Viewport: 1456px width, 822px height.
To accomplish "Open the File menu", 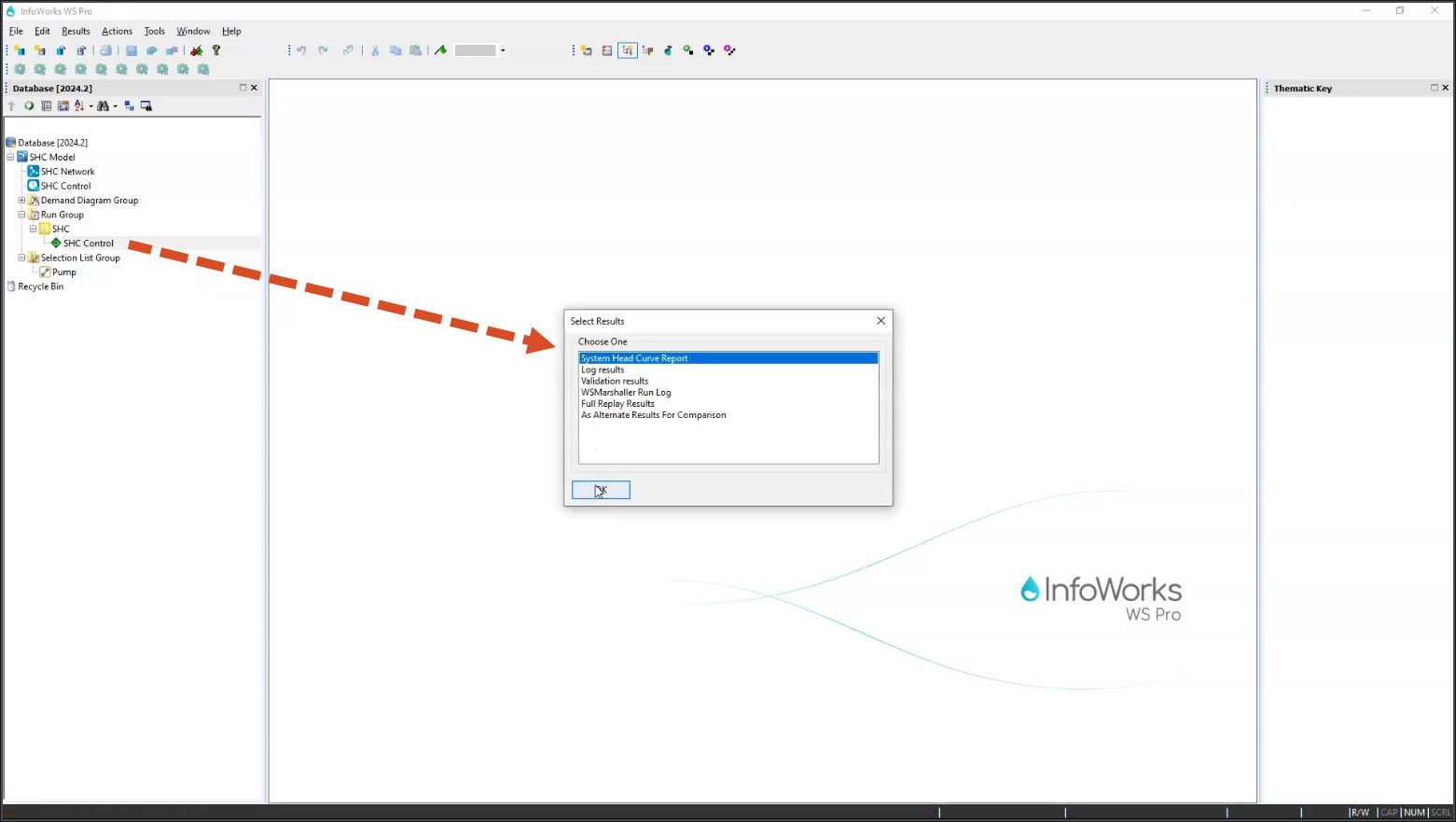I will [16, 31].
